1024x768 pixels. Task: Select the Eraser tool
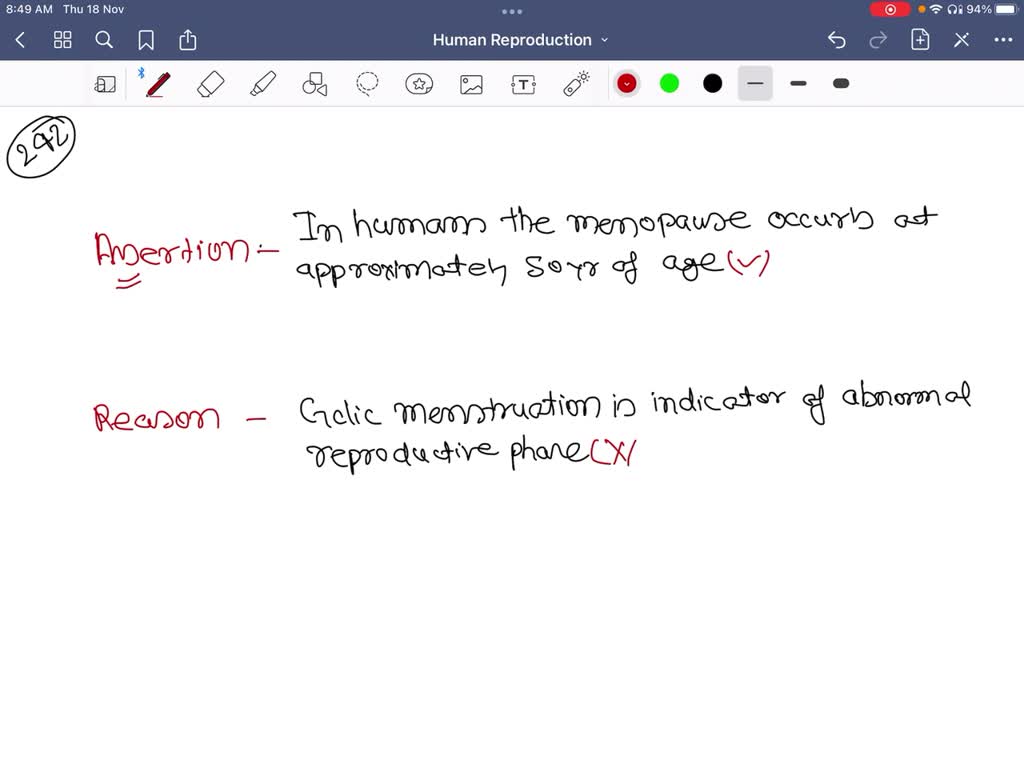coord(211,84)
